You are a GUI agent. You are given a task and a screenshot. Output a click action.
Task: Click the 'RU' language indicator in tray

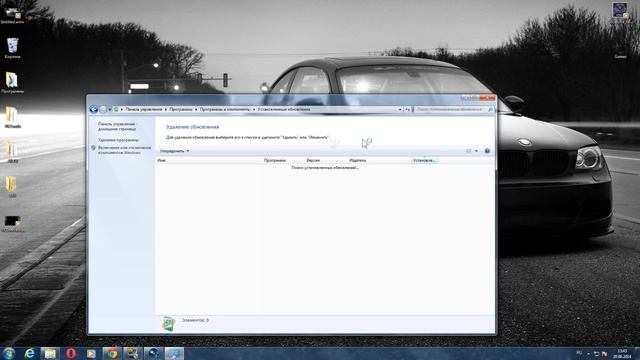(x=579, y=353)
